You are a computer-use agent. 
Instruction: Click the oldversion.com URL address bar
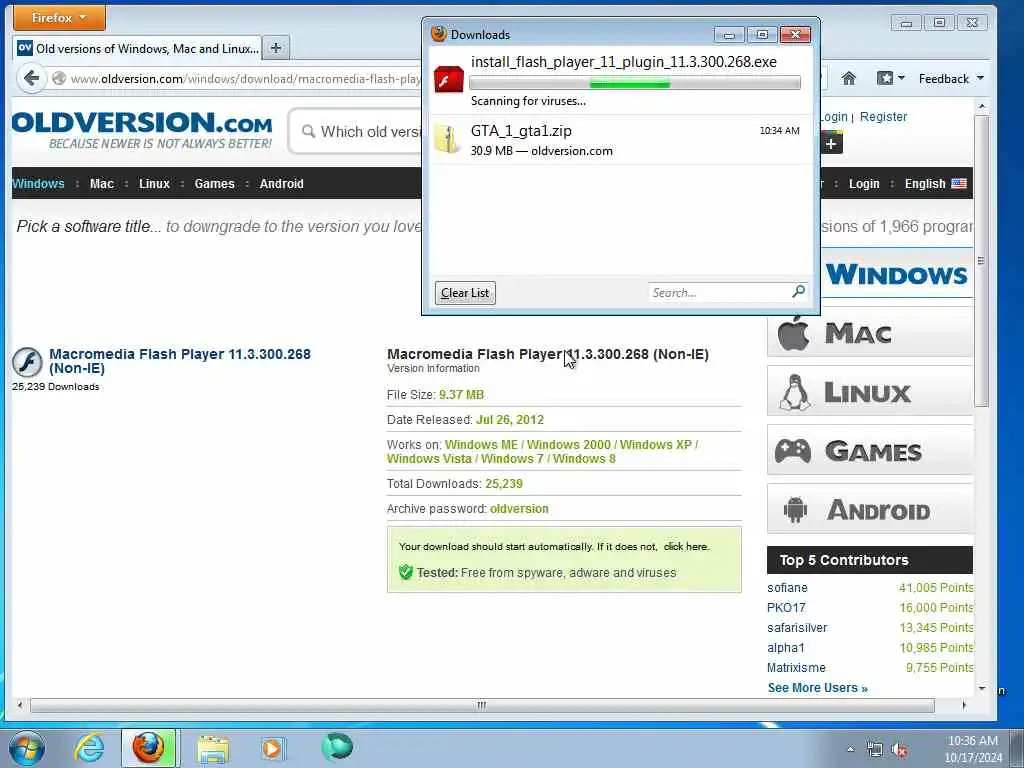[246, 78]
